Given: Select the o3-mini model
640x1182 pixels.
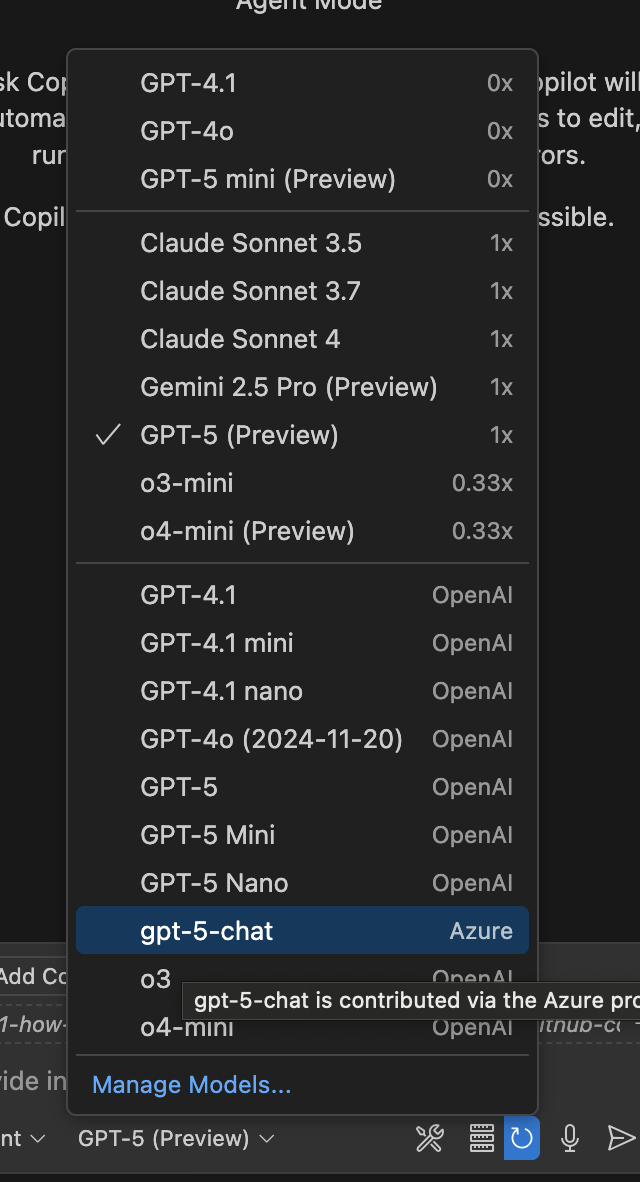Looking at the screenshot, I should 187,483.
